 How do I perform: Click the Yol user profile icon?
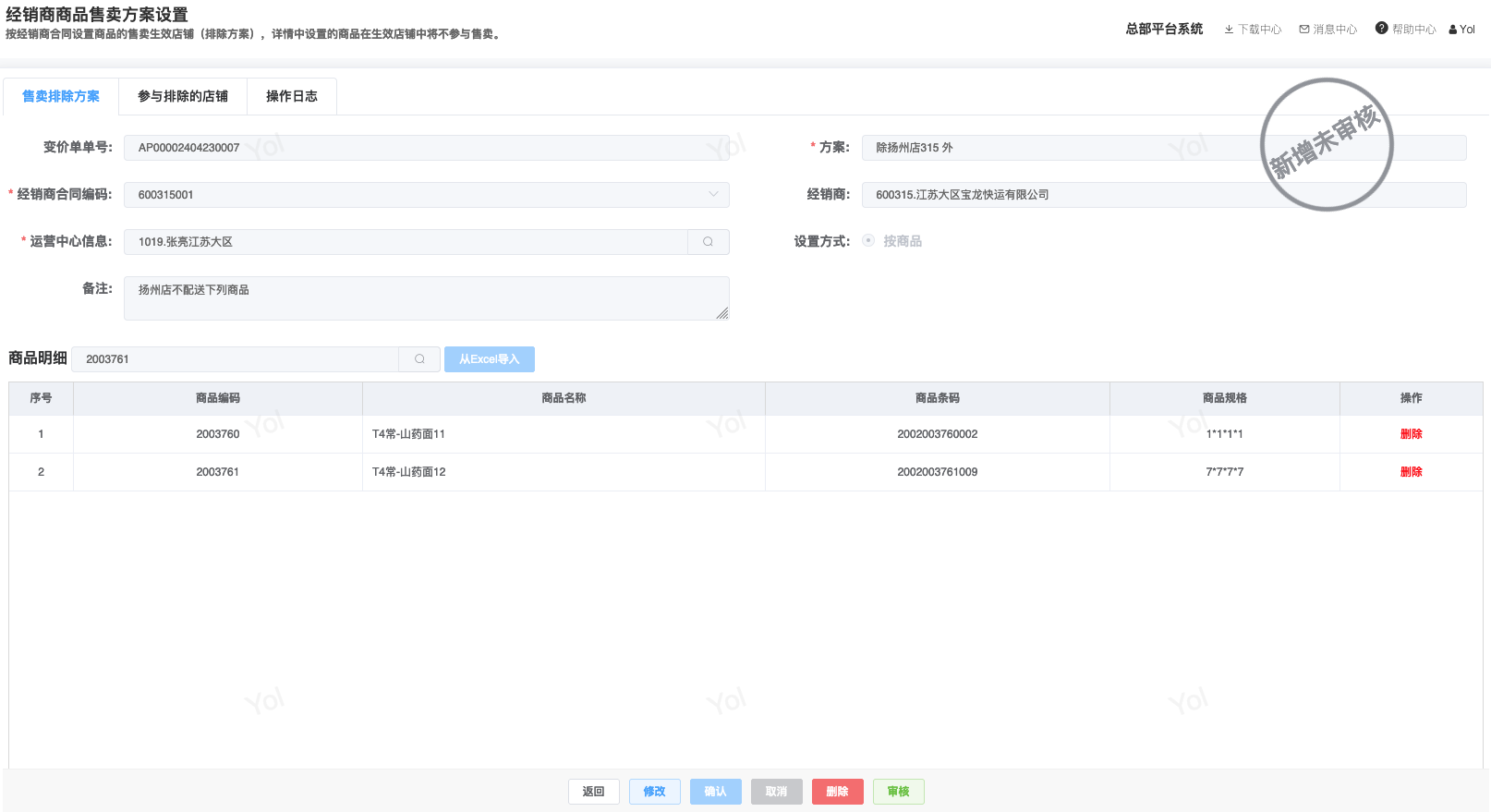coord(1453,30)
